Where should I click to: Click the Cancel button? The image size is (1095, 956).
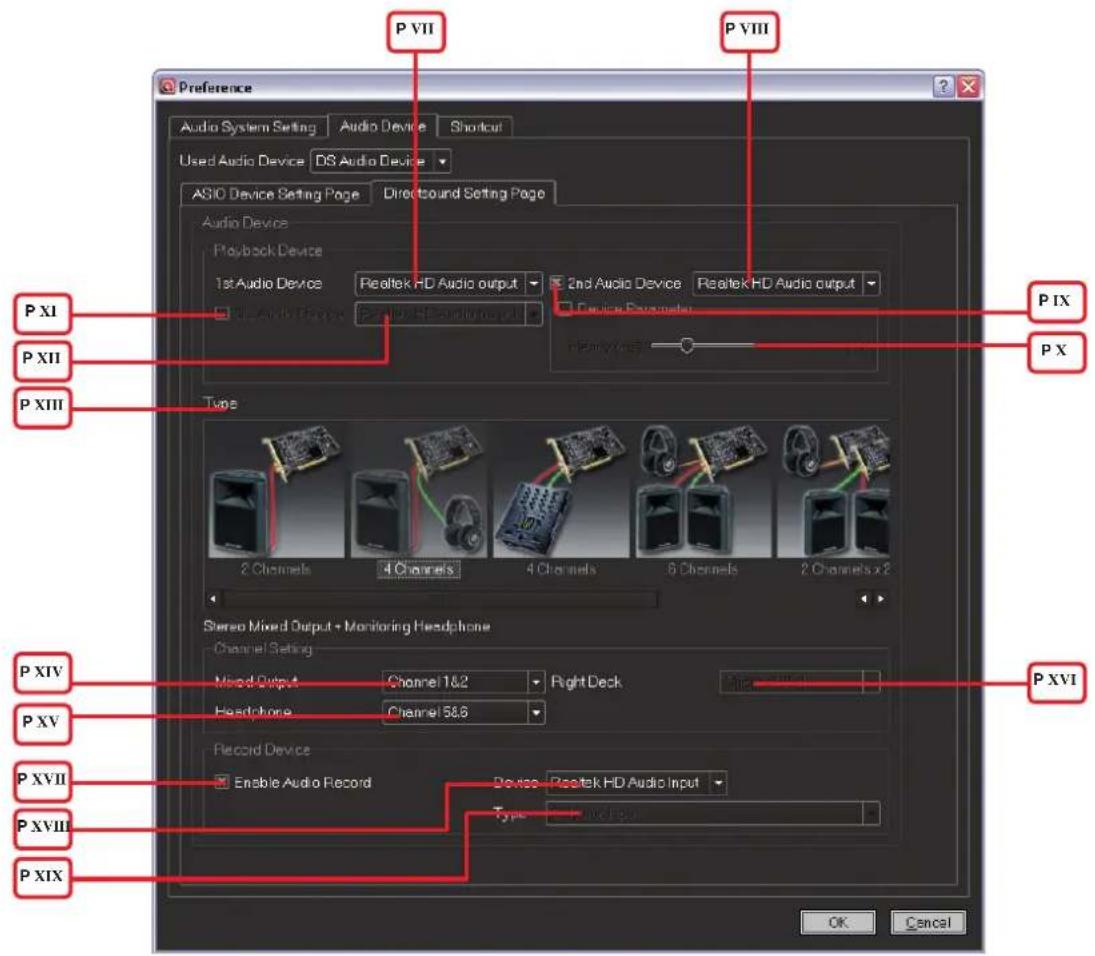pos(927,923)
